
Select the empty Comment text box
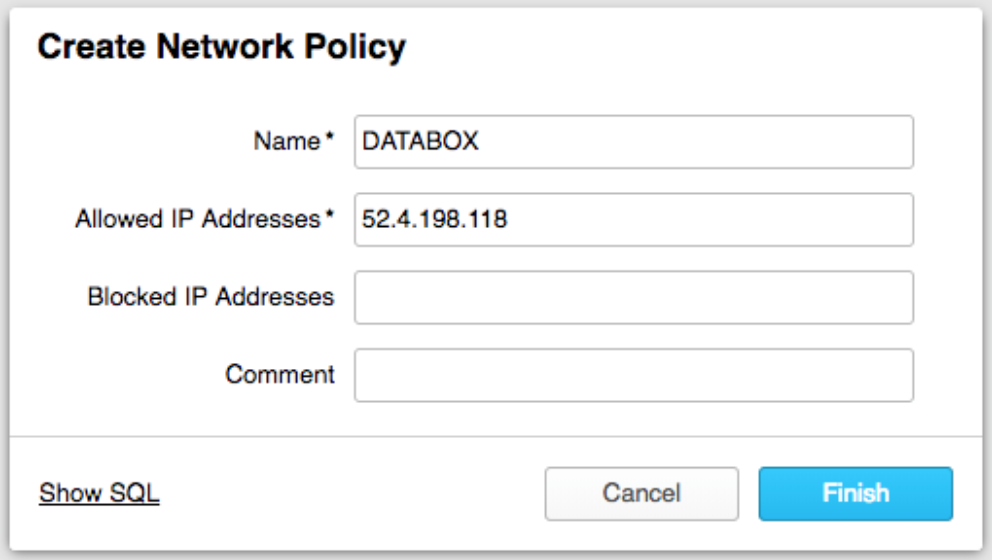point(633,375)
